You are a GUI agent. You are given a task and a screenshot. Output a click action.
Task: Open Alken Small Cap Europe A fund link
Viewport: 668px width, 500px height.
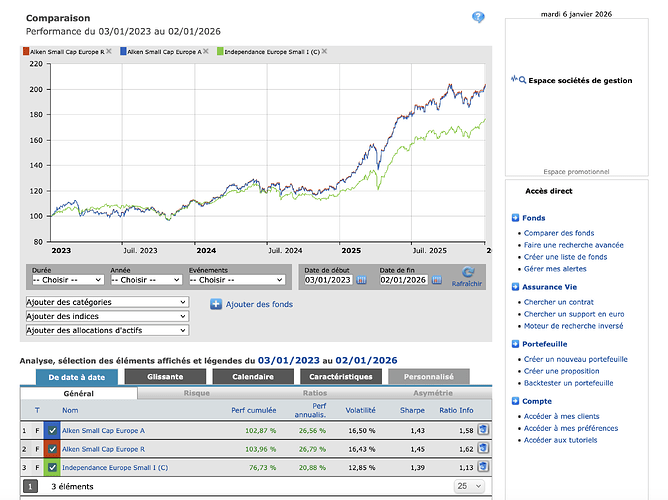click(x=104, y=431)
